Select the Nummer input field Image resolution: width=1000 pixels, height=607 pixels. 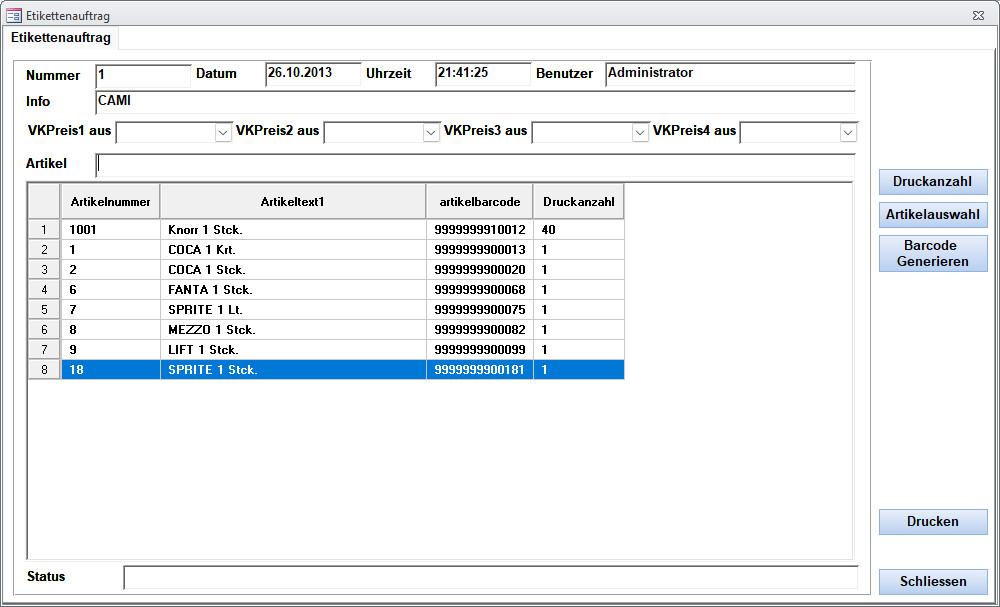(x=143, y=76)
